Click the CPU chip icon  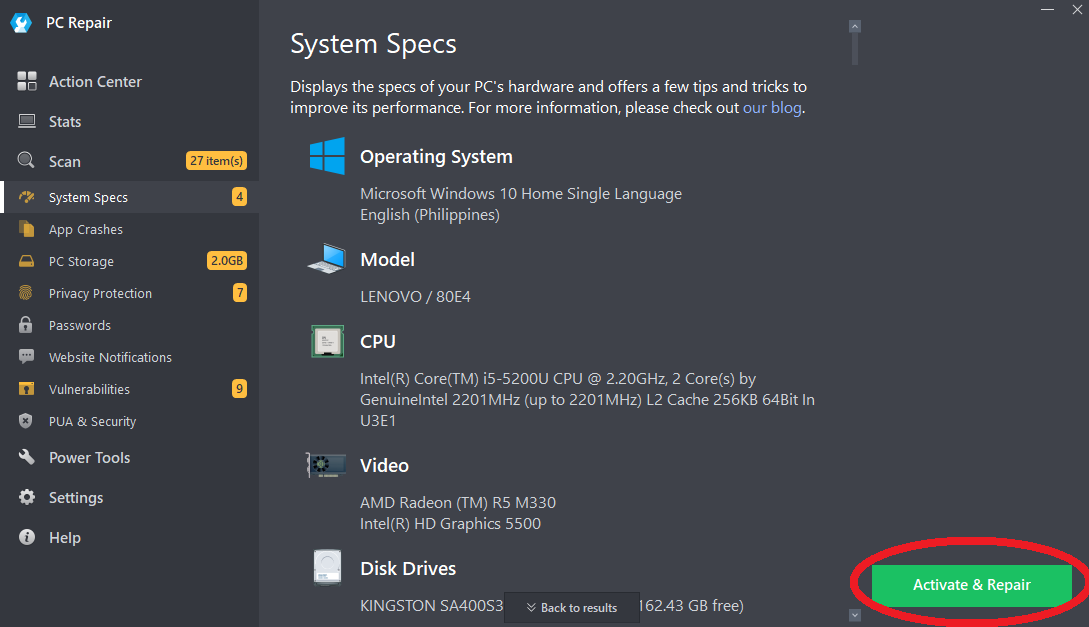tap(327, 341)
